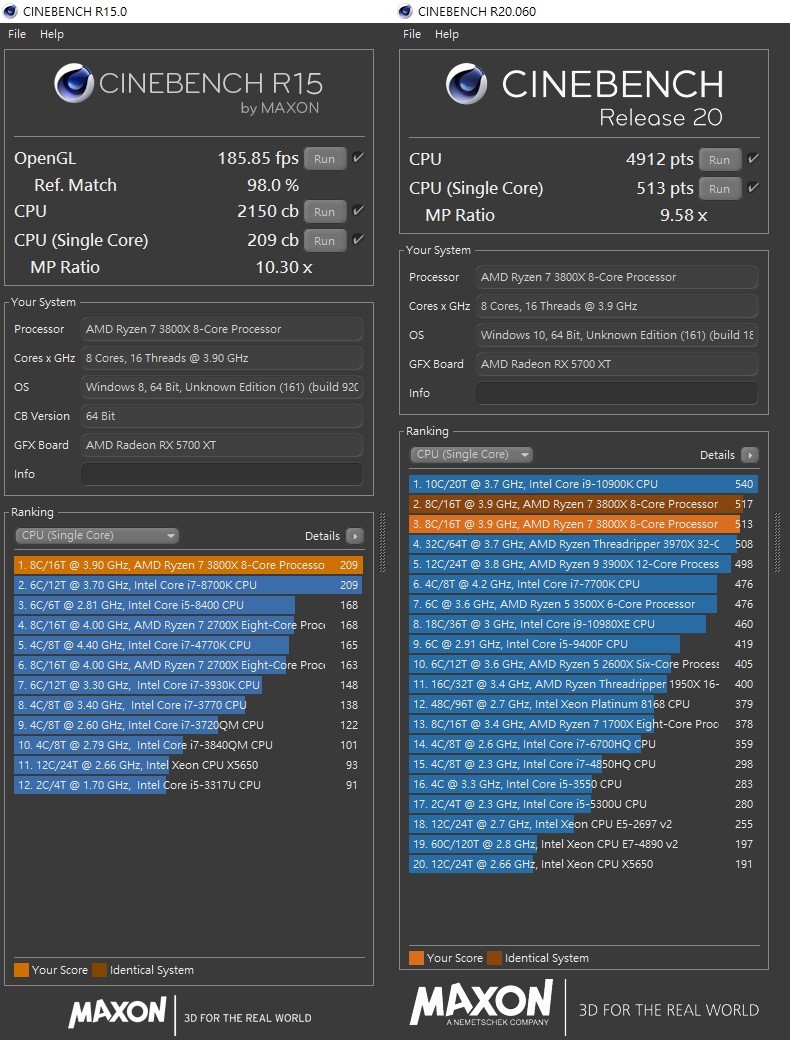Select the orange Ryzen 7 3800X row in R15

tap(188, 565)
